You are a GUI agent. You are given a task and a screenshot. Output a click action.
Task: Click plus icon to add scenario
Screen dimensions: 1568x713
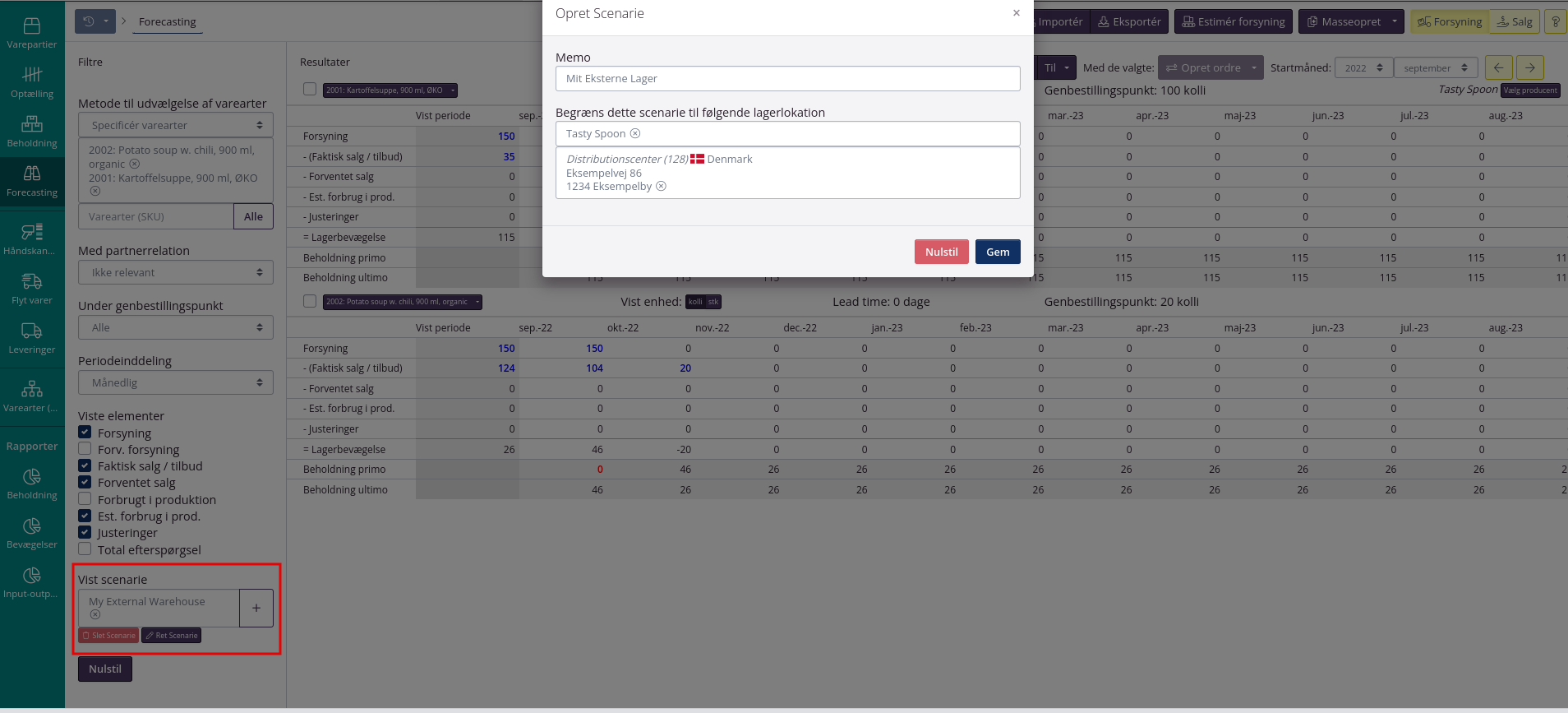[x=256, y=608]
